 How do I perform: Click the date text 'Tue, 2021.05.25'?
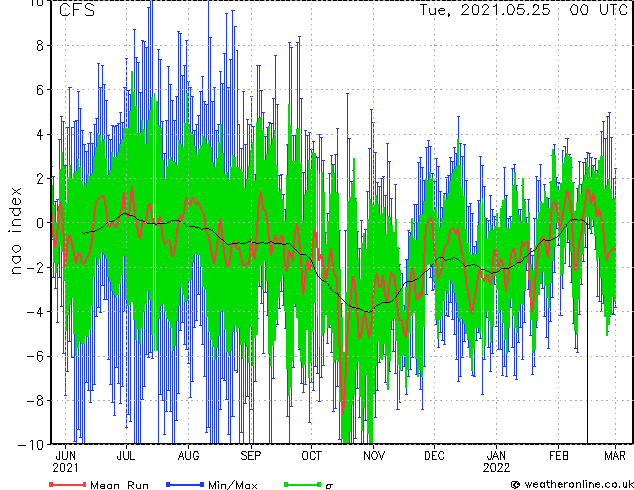485,10
